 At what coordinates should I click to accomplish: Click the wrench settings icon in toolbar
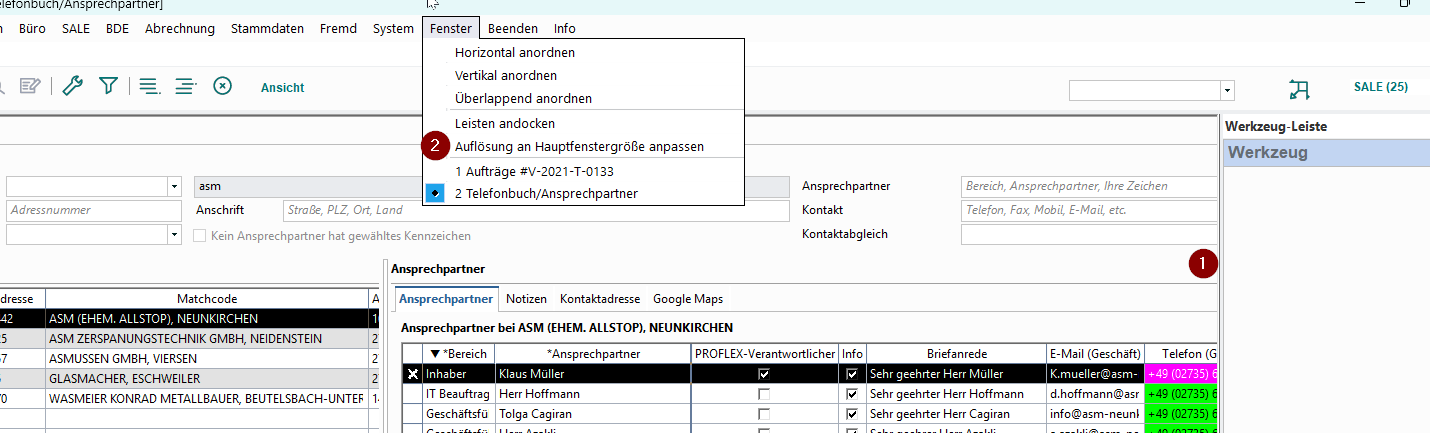[72, 86]
